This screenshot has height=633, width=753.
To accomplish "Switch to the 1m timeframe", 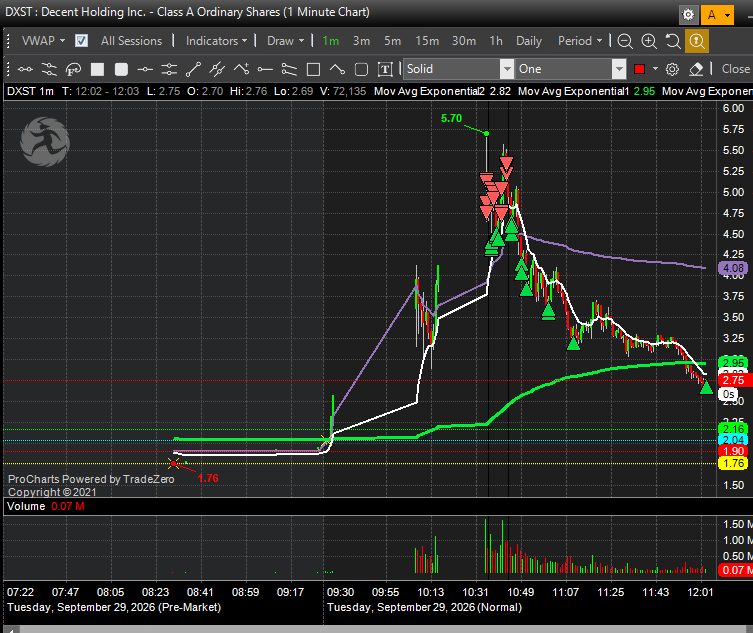I will tap(331, 41).
